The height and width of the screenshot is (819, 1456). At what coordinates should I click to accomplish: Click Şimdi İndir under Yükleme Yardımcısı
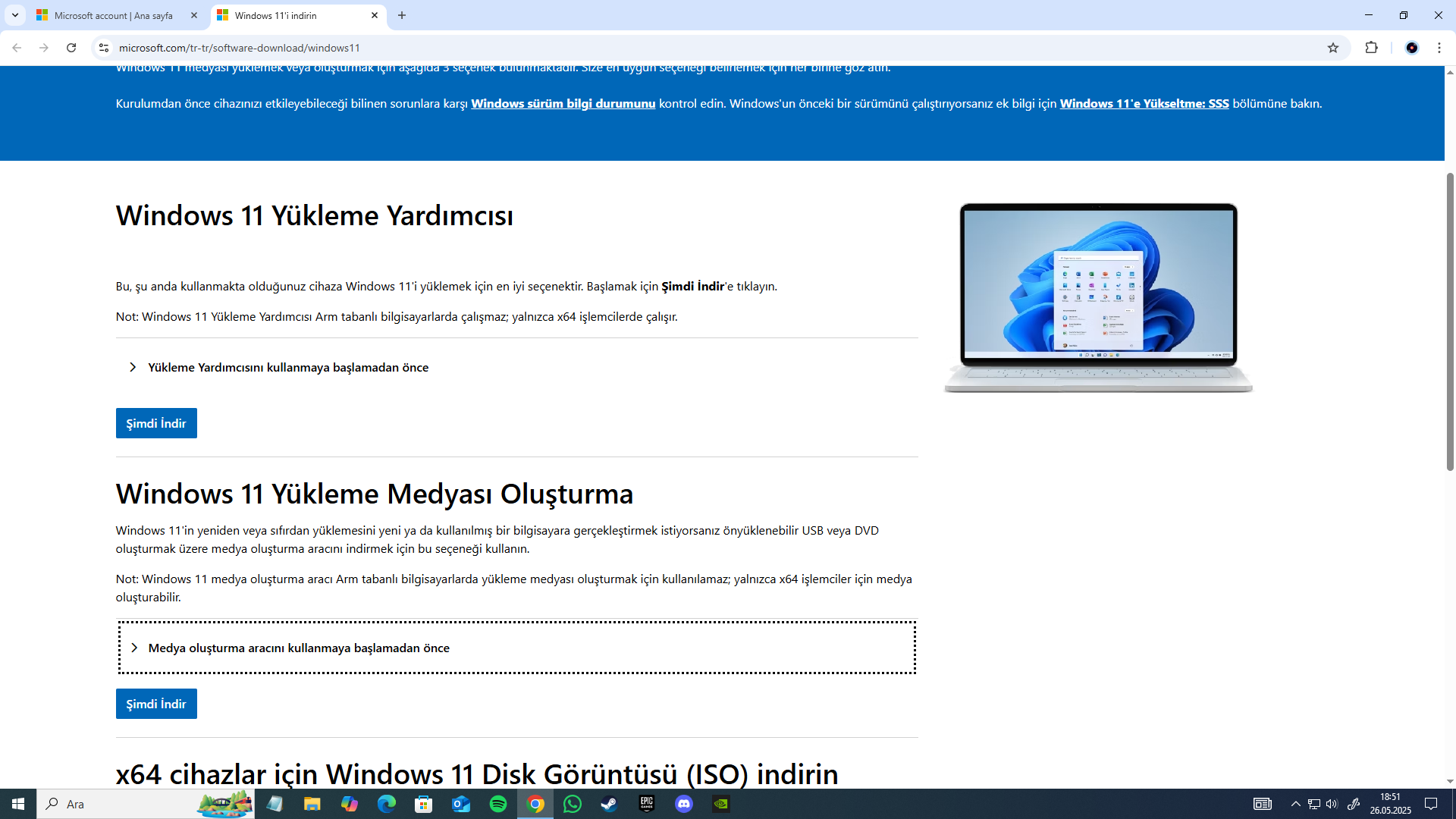156,423
